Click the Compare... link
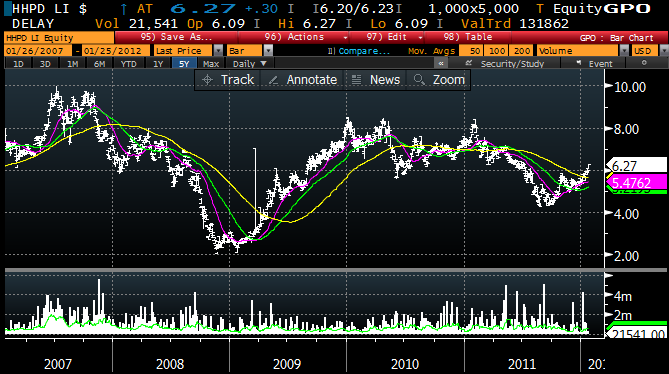 pyautogui.click(x=364, y=51)
